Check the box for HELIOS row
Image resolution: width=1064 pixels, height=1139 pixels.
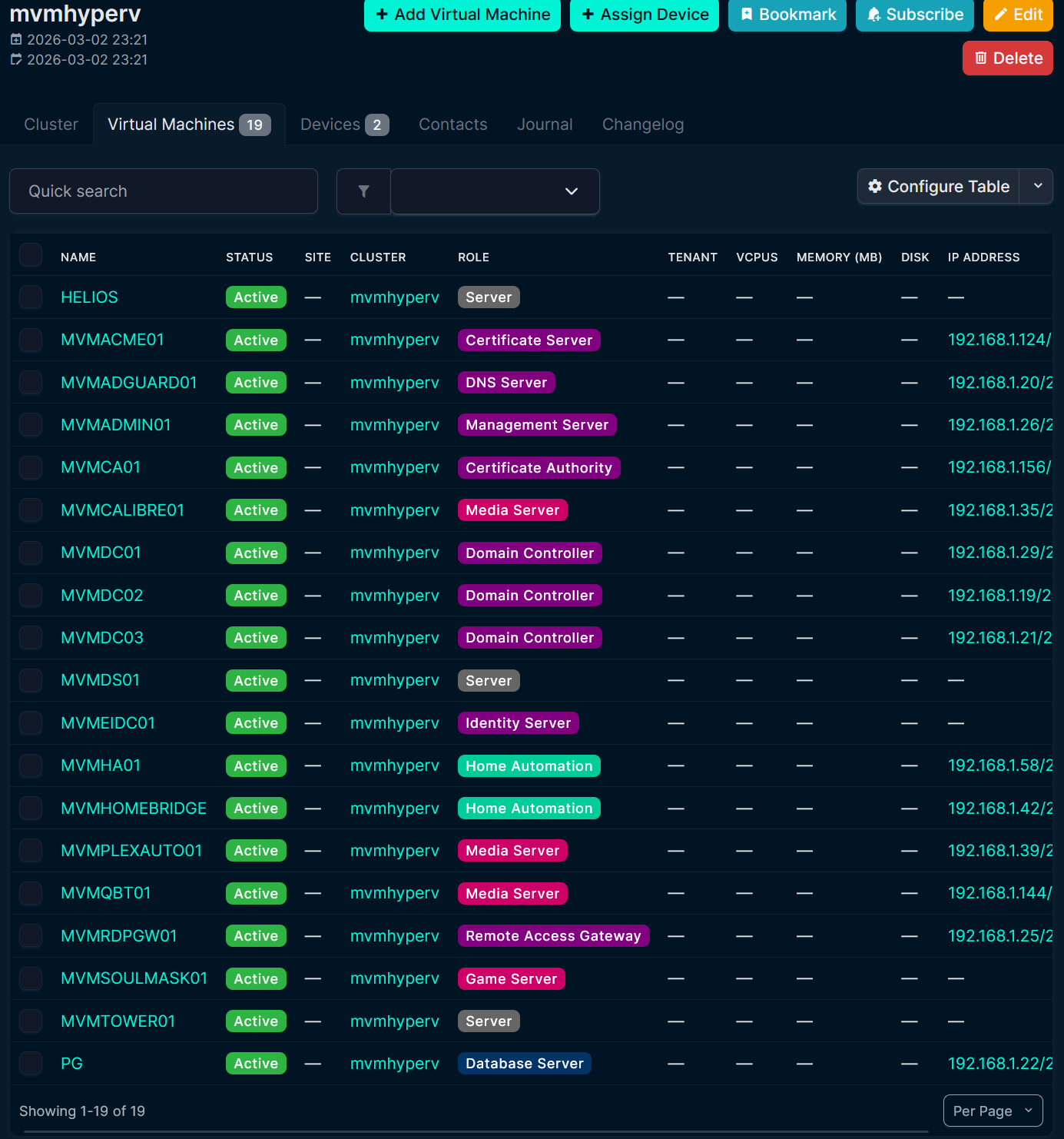(x=31, y=297)
